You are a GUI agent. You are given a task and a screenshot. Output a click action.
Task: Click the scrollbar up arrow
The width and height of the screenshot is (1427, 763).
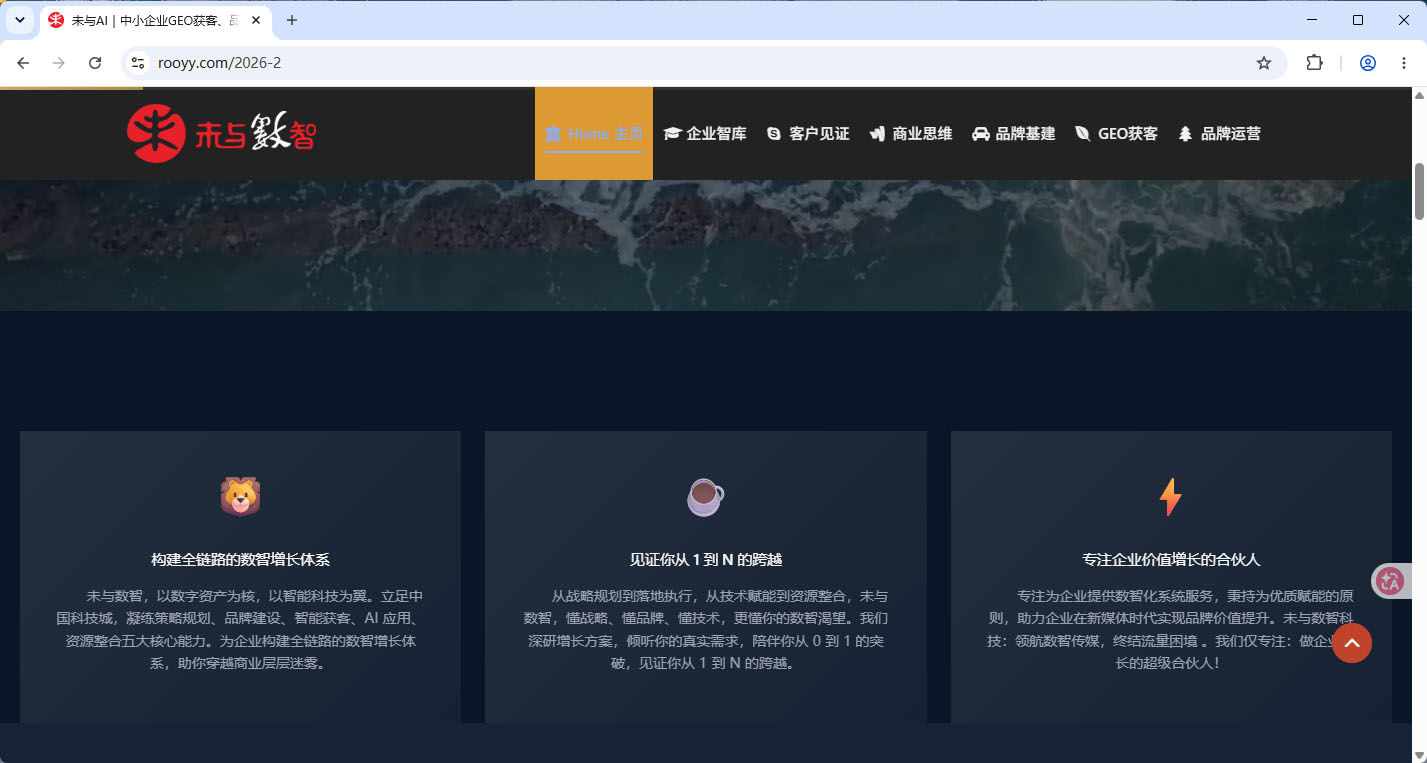tap(1419, 96)
